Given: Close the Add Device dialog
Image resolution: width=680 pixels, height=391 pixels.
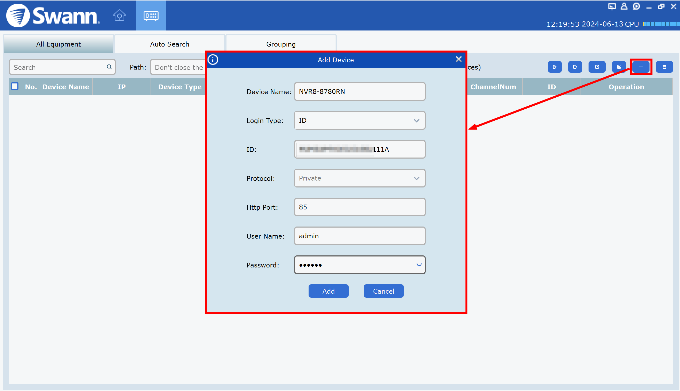Looking at the screenshot, I should [458, 59].
